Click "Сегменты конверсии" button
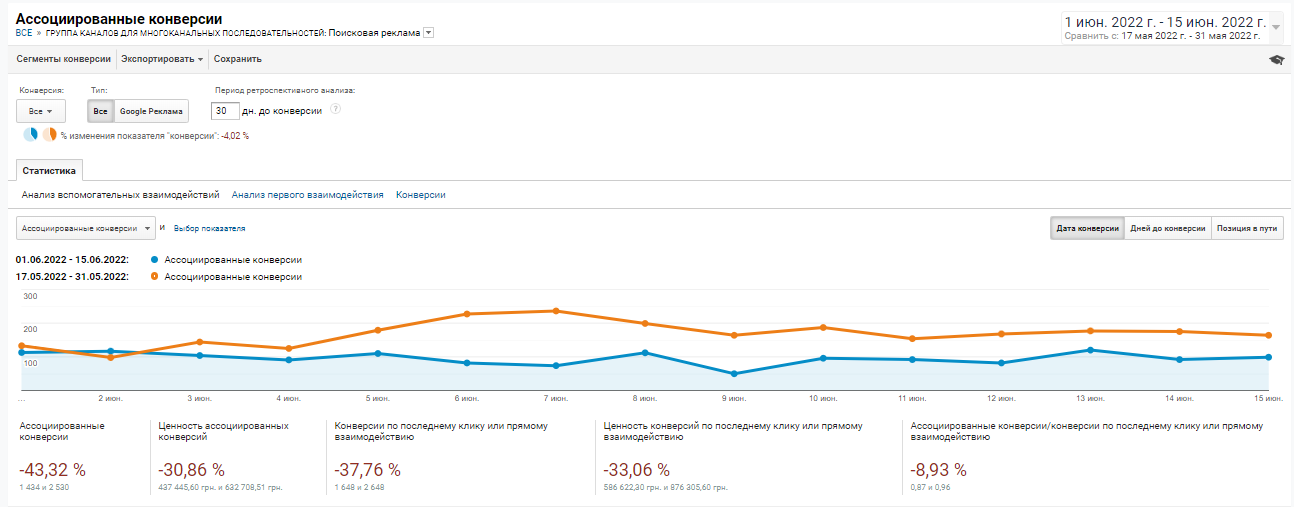1294x507 pixels. coord(64,59)
